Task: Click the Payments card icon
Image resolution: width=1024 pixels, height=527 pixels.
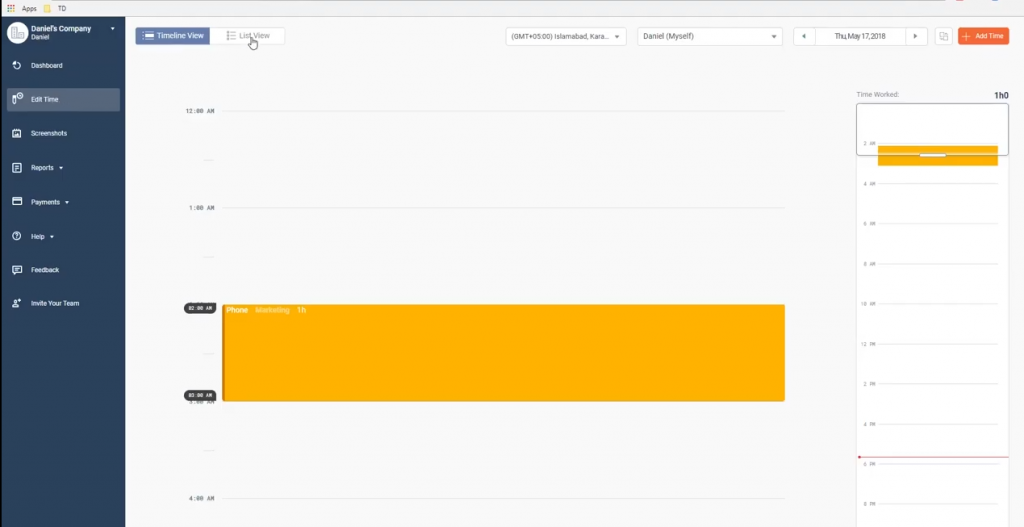Action: click(17, 202)
